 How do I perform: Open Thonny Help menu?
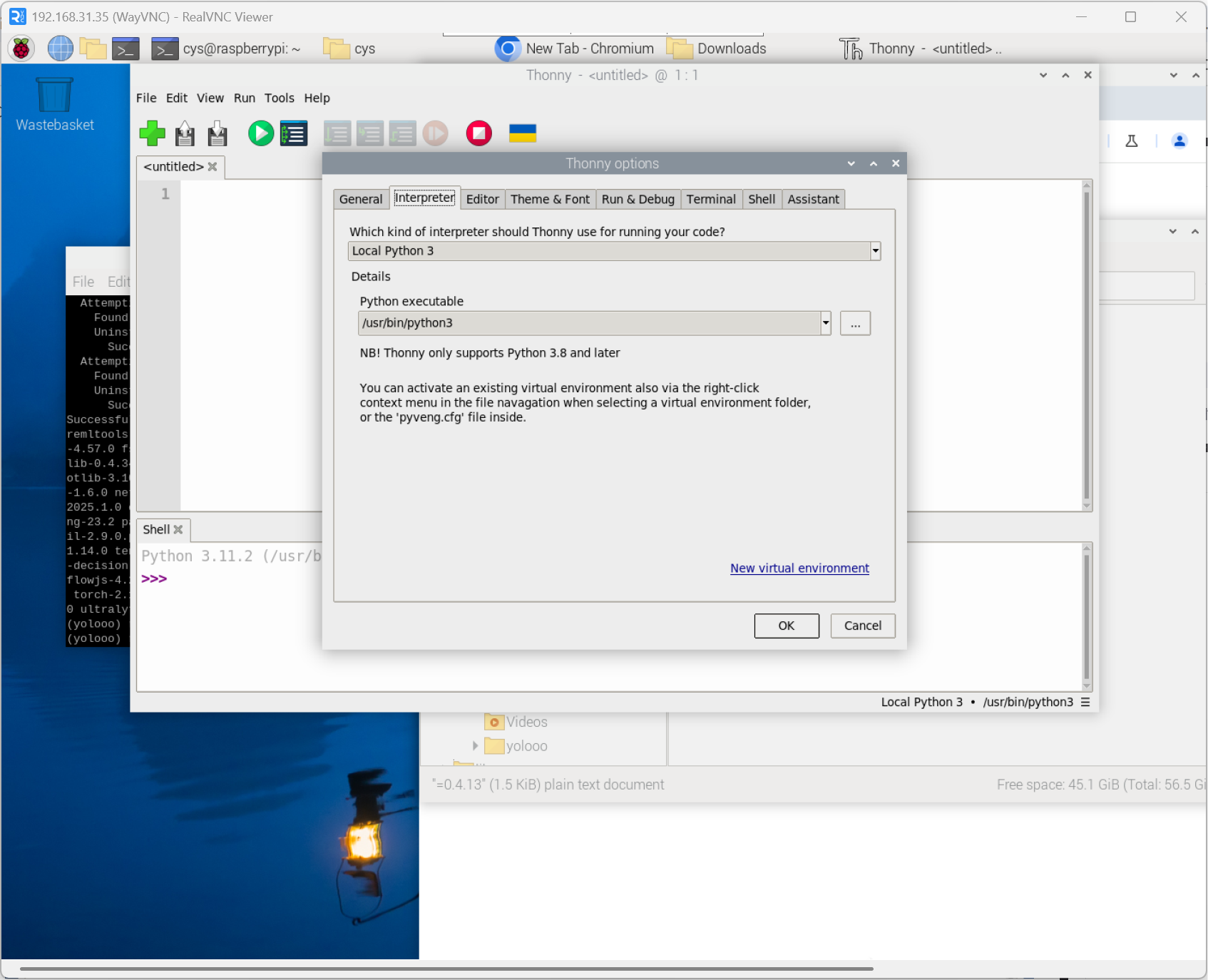[317, 98]
